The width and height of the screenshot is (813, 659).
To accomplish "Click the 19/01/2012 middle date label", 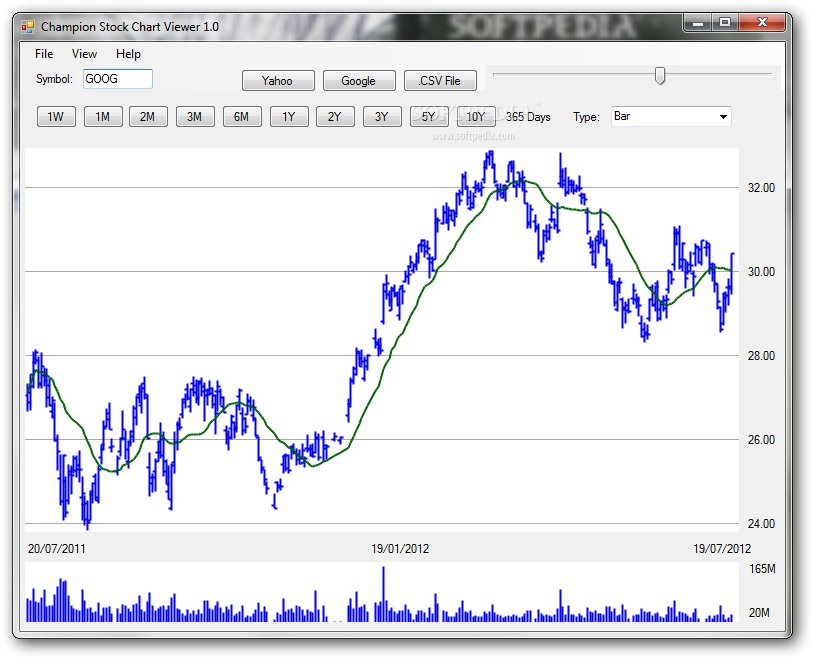I will [400, 549].
